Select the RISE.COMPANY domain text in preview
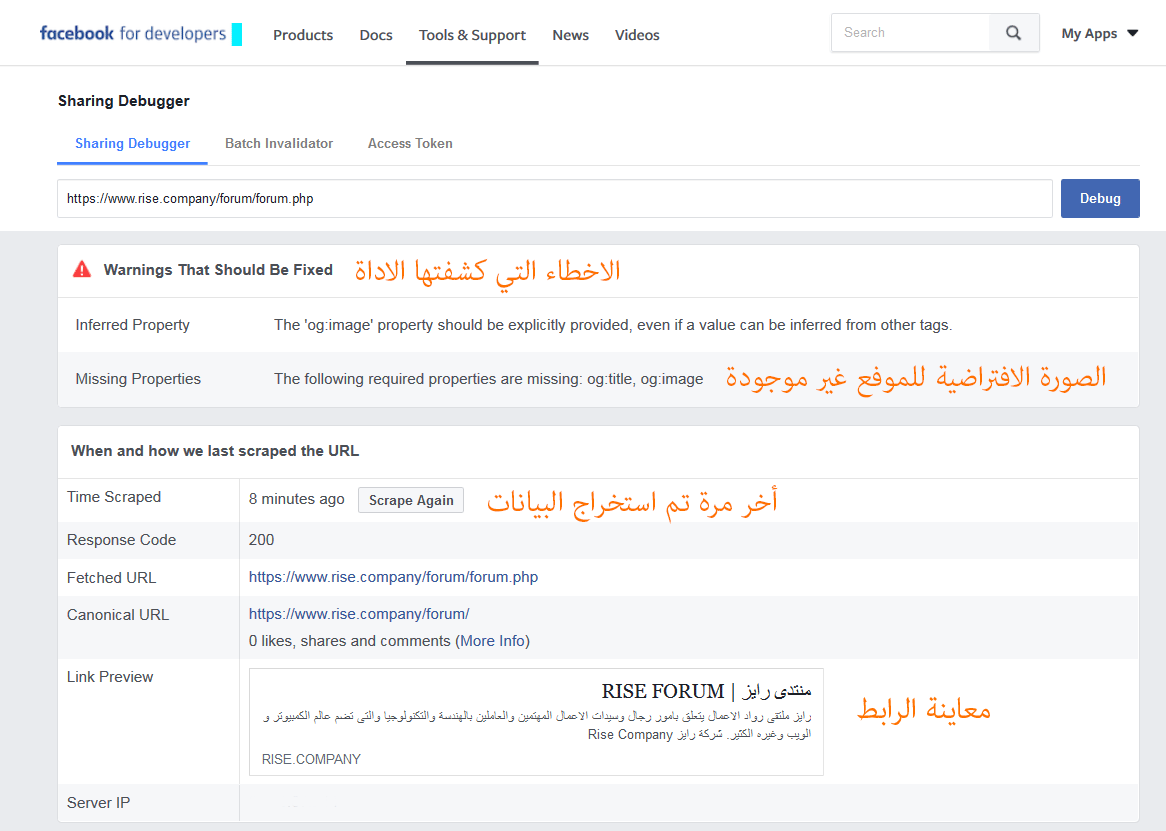 click(311, 759)
